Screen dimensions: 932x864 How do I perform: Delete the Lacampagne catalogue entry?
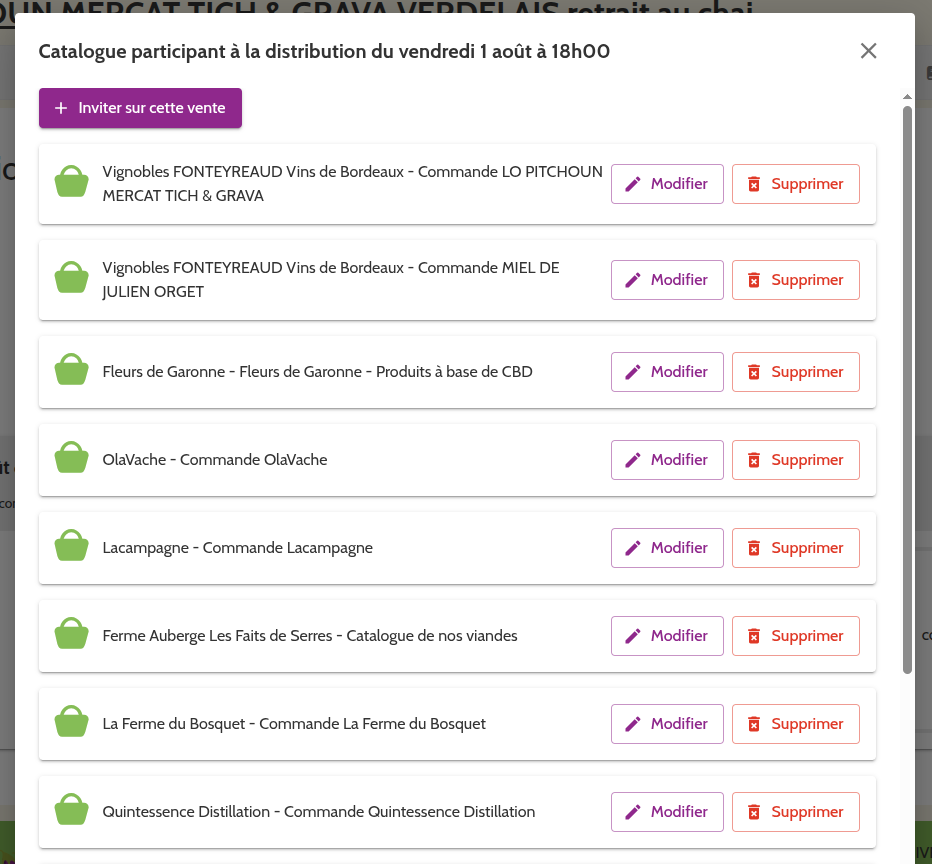coord(795,548)
